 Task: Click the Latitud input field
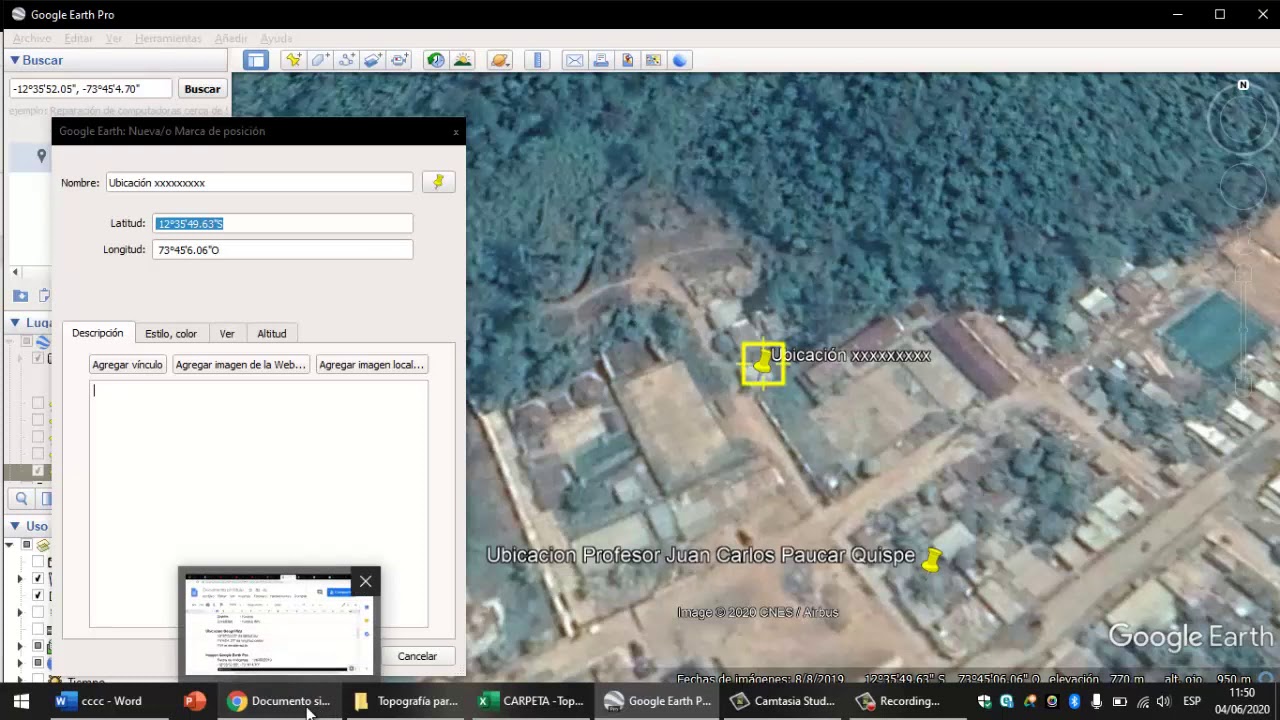283,224
